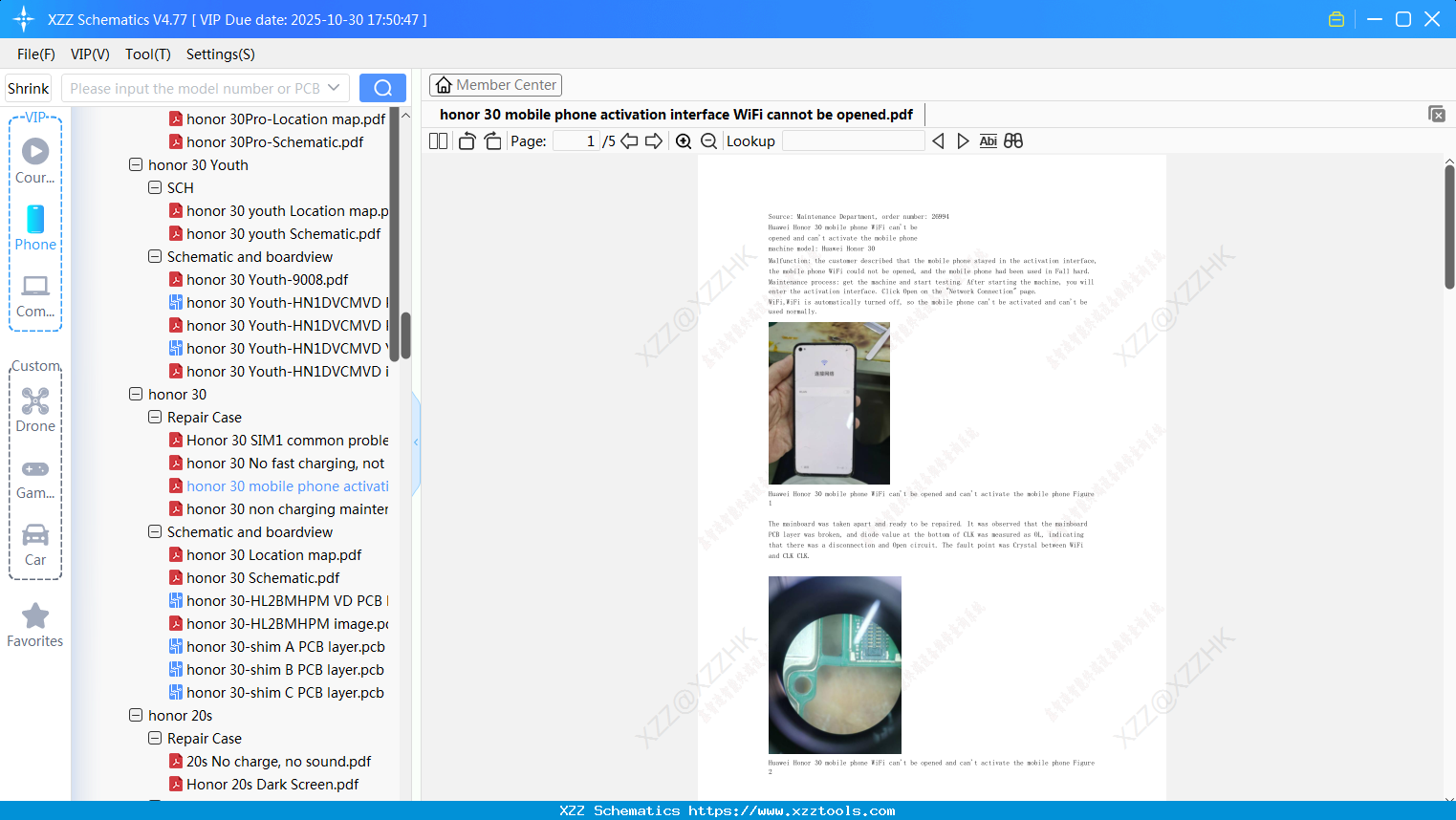Click the Abi text-match icon
This screenshot has height=820, width=1456.
pos(989,141)
